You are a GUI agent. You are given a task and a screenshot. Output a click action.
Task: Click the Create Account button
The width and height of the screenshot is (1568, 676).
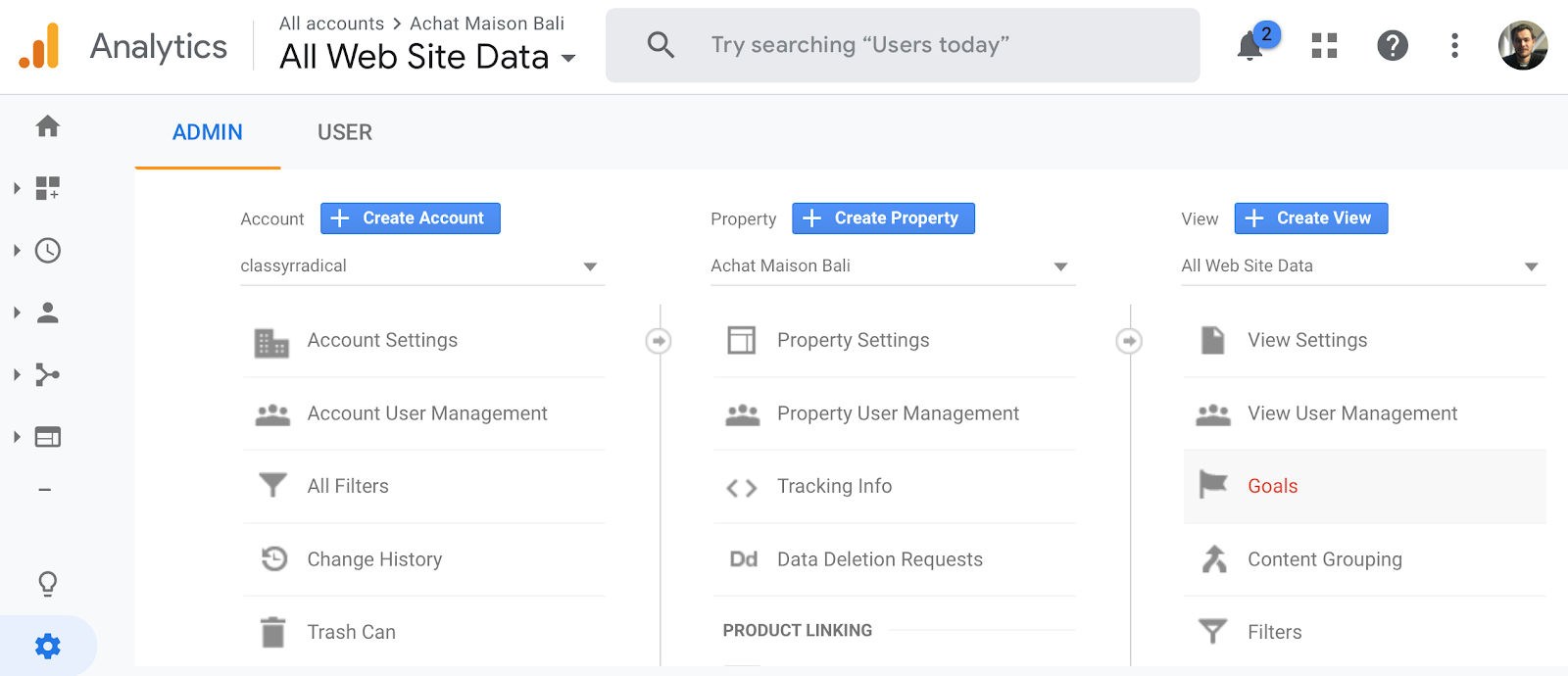coord(411,218)
